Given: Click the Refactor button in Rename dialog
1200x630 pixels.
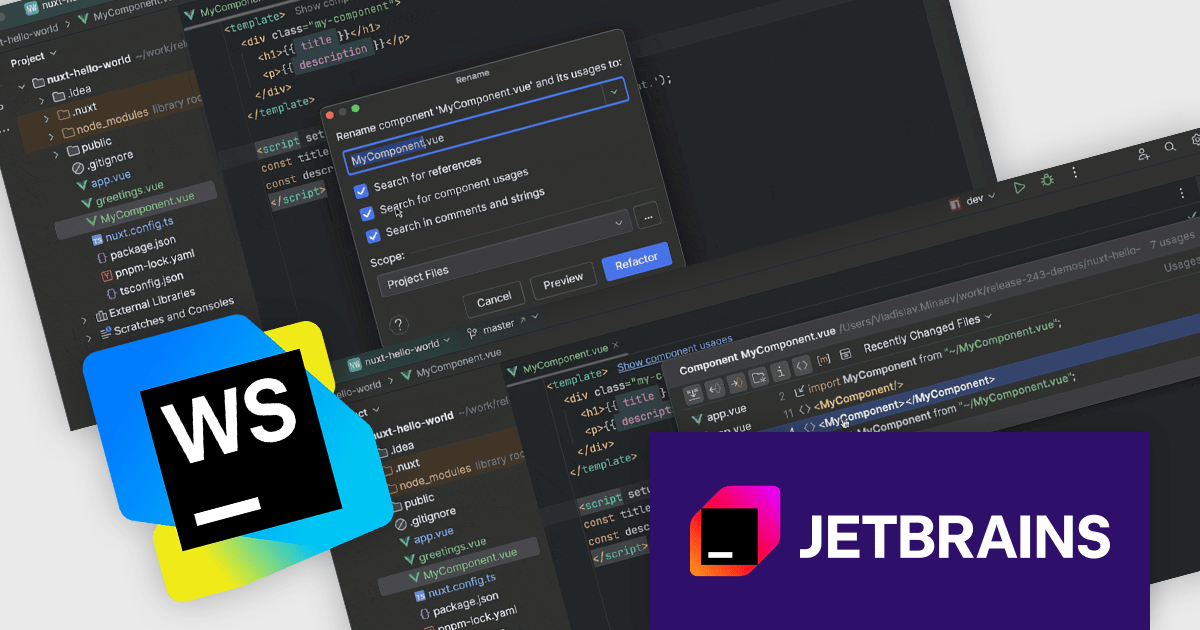Looking at the screenshot, I should [x=636, y=262].
